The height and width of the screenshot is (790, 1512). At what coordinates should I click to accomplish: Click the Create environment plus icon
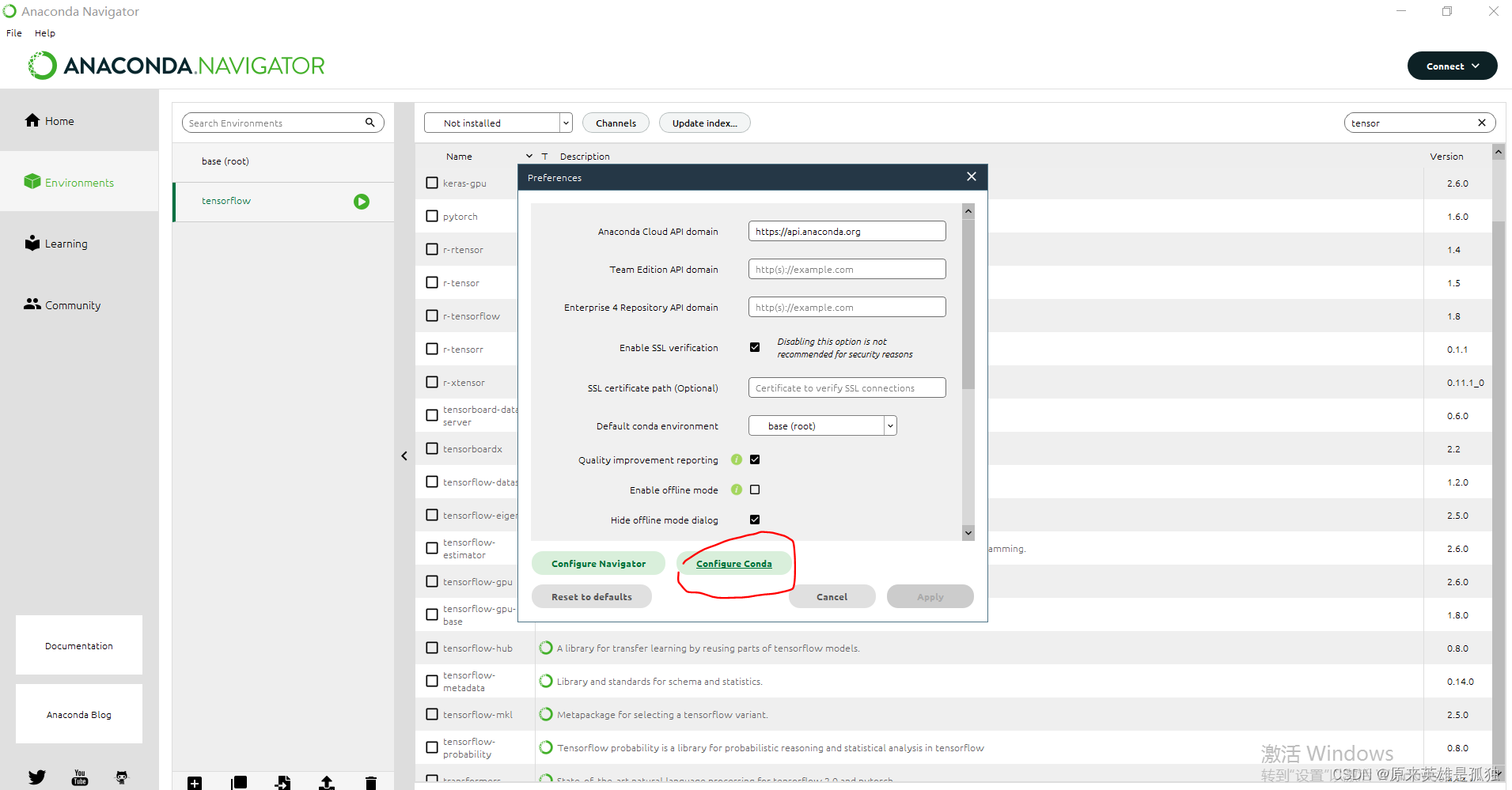coord(195,783)
